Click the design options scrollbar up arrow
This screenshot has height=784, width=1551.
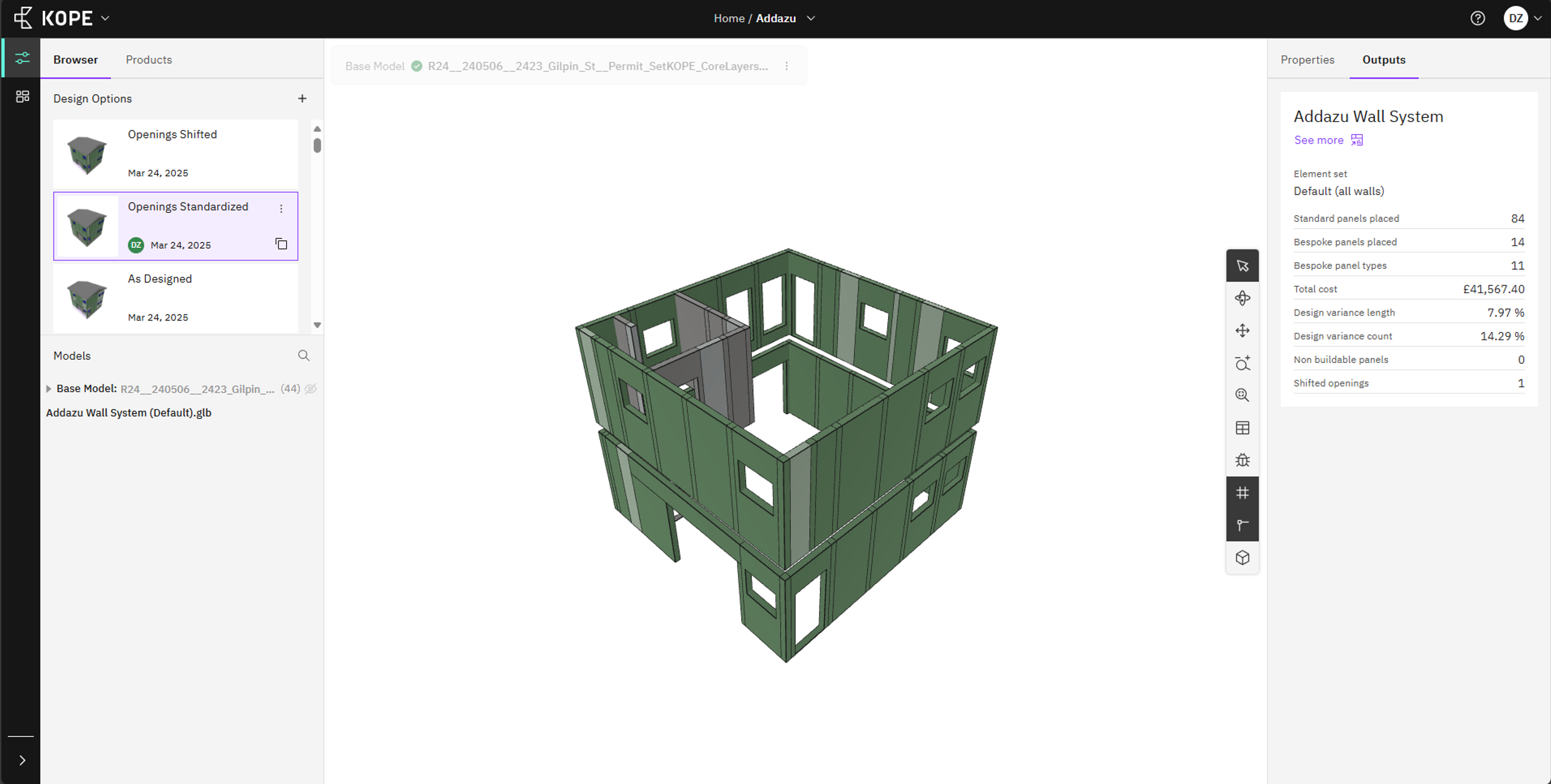click(317, 129)
